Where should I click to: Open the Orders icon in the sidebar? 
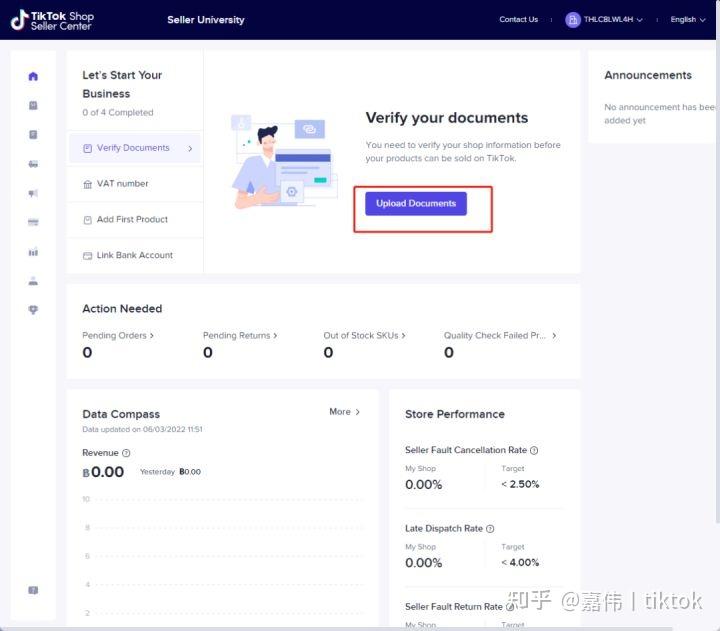33,106
